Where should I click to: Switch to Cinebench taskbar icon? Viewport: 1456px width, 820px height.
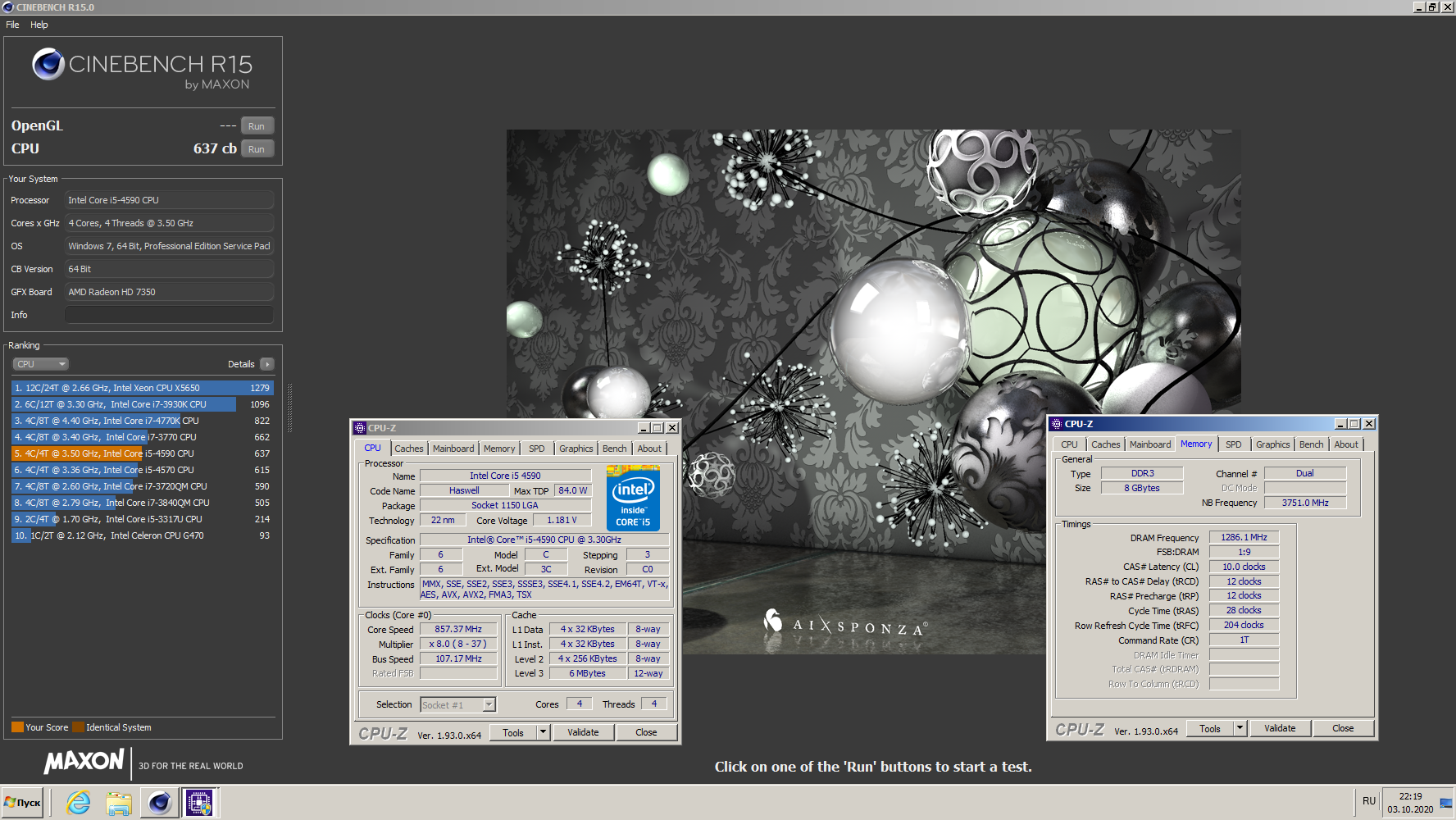coord(159,803)
